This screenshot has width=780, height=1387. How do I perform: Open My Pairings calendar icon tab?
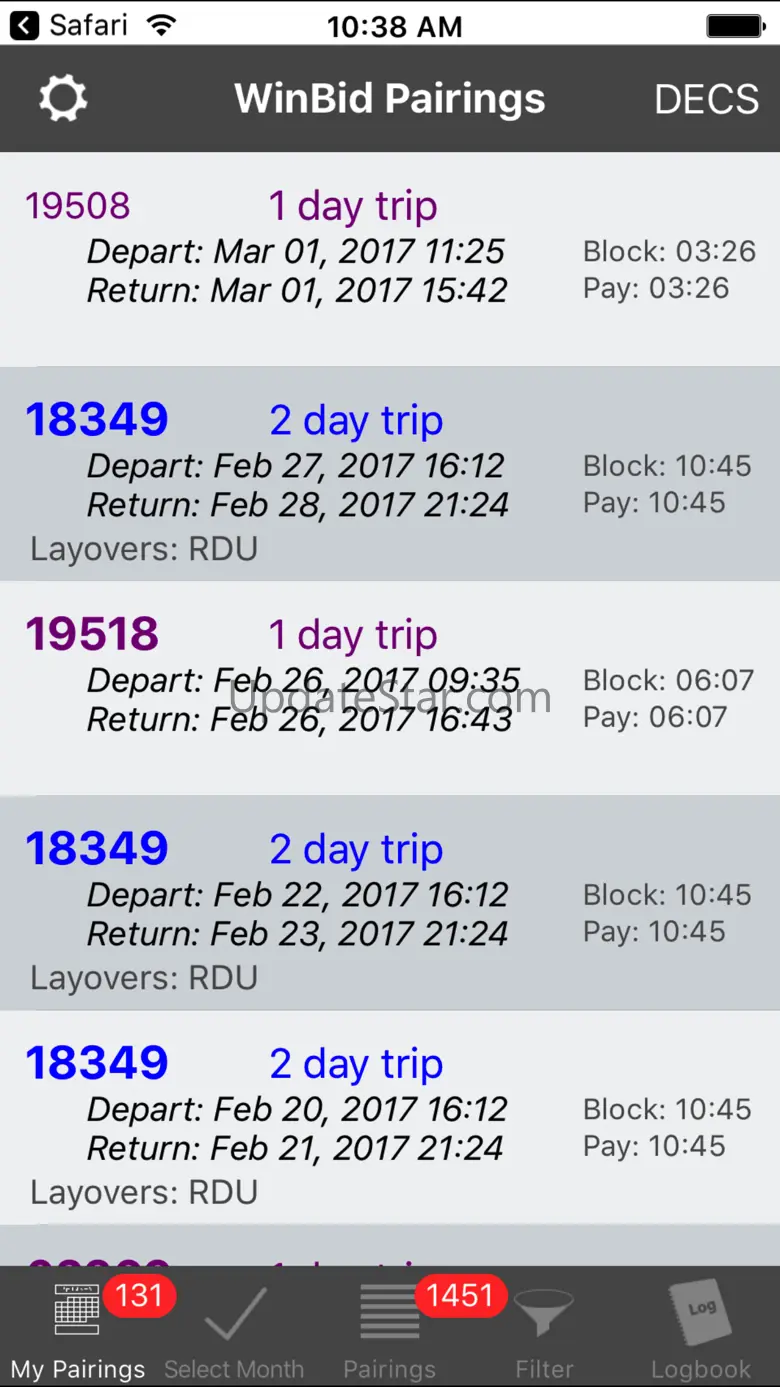coord(77,1309)
